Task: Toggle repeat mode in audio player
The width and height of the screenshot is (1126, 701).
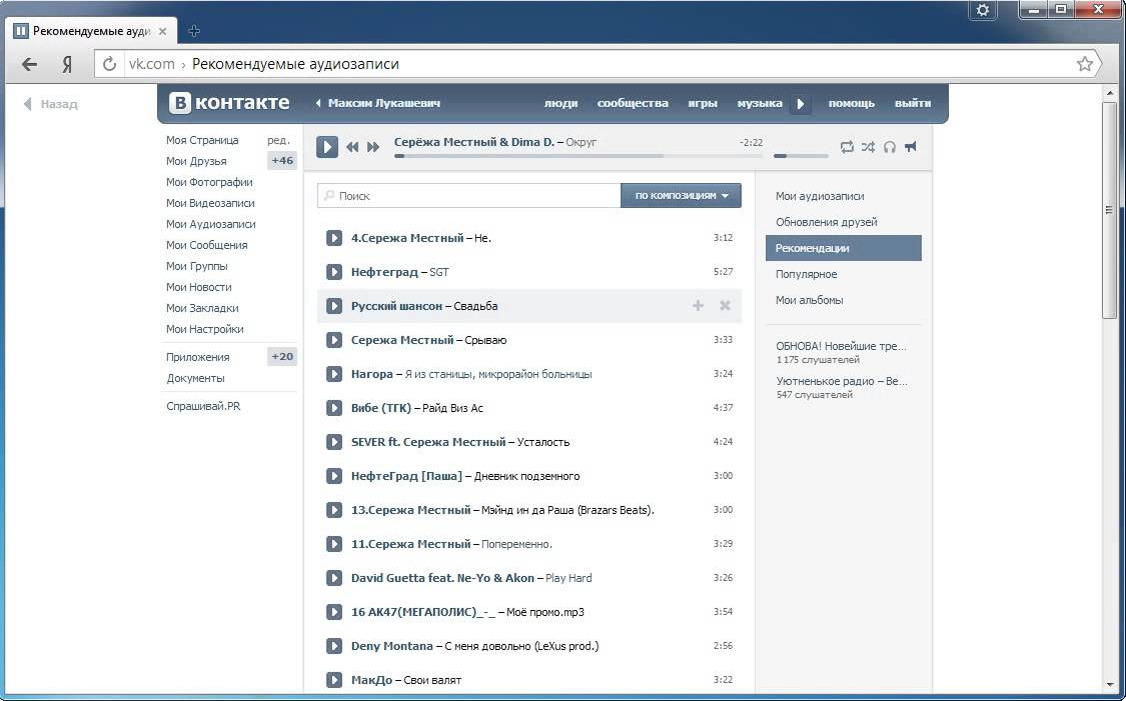Action: pos(847,147)
